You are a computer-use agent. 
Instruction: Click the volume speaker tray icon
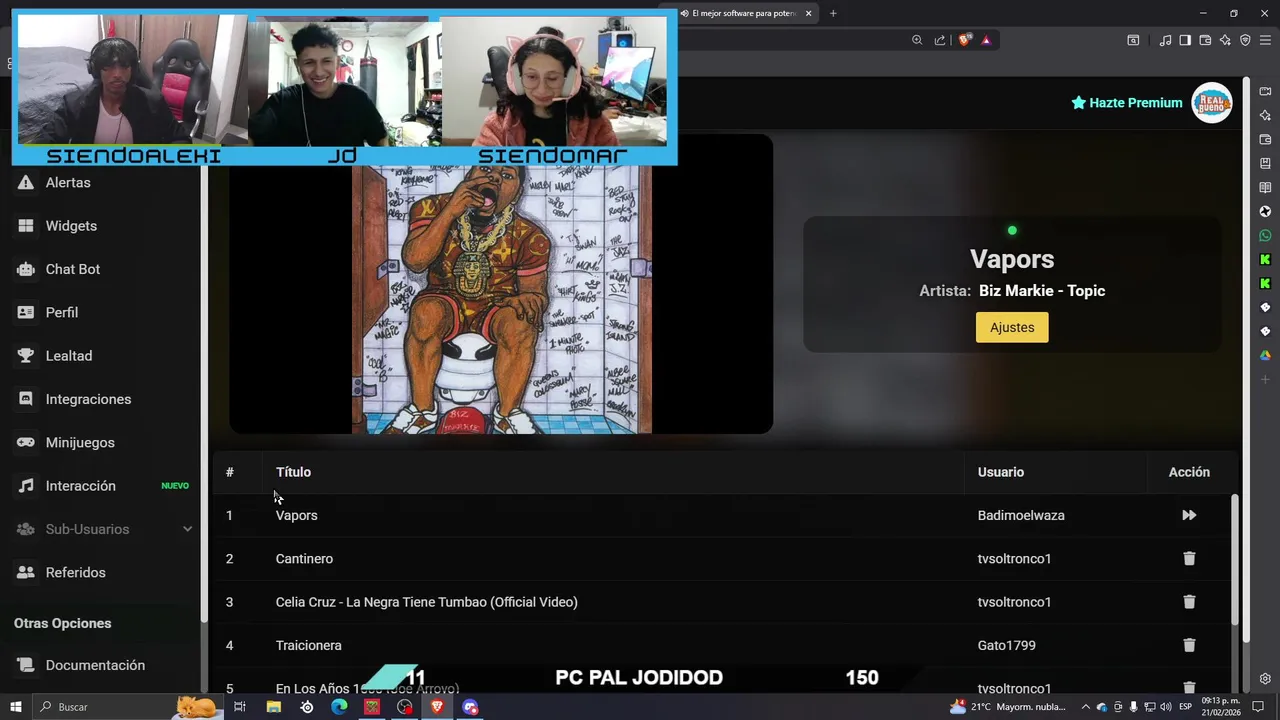[x=1166, y=707]
